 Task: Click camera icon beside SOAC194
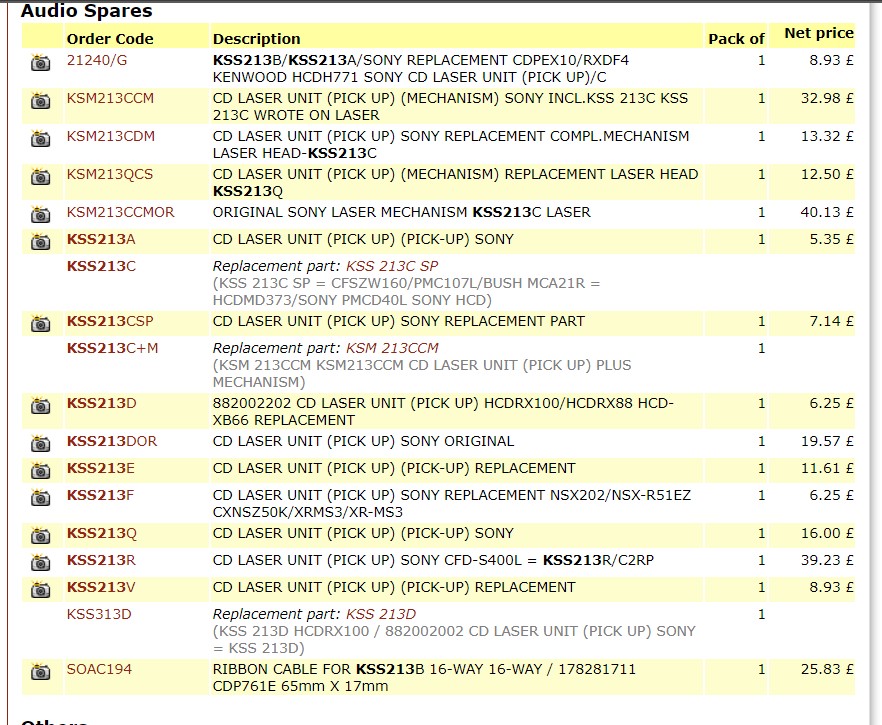coord(40,672)
